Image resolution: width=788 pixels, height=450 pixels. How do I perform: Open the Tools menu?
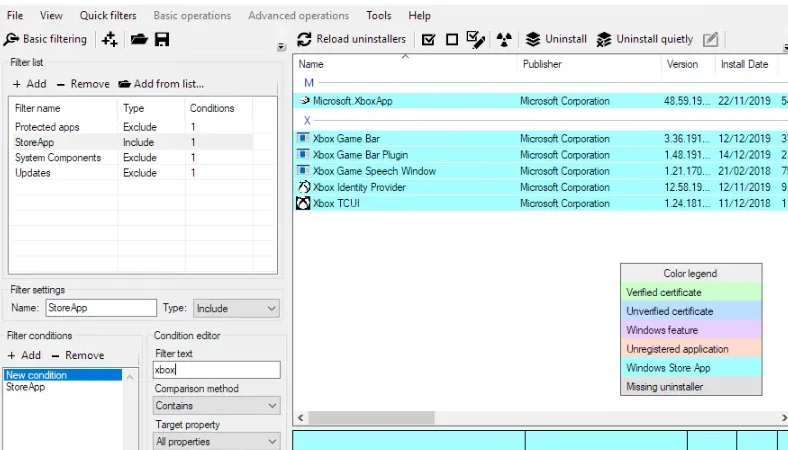click(378, 16)
